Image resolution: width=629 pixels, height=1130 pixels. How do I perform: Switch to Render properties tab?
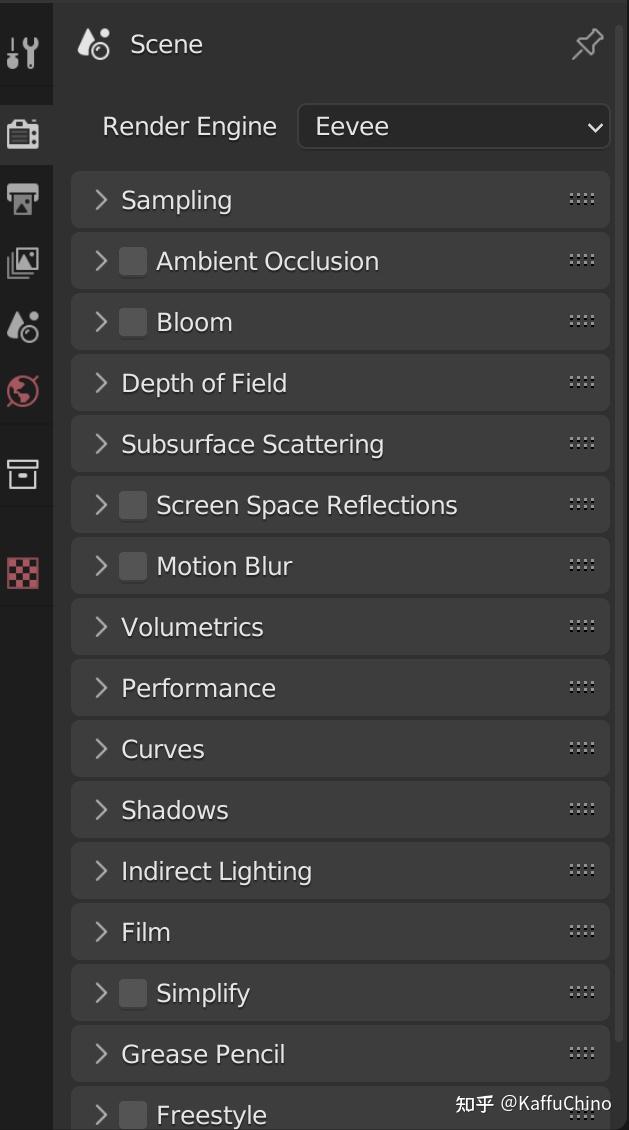(x=23, y=133)
